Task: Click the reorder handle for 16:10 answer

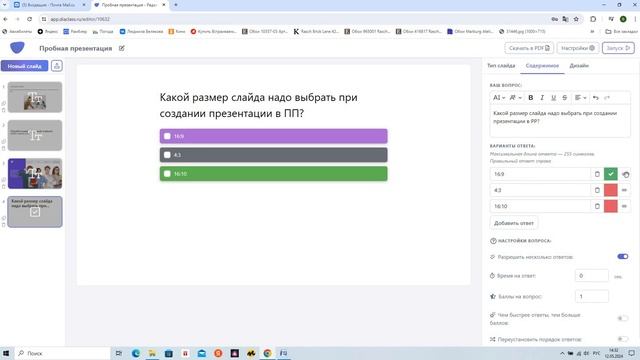Action: 624,206
